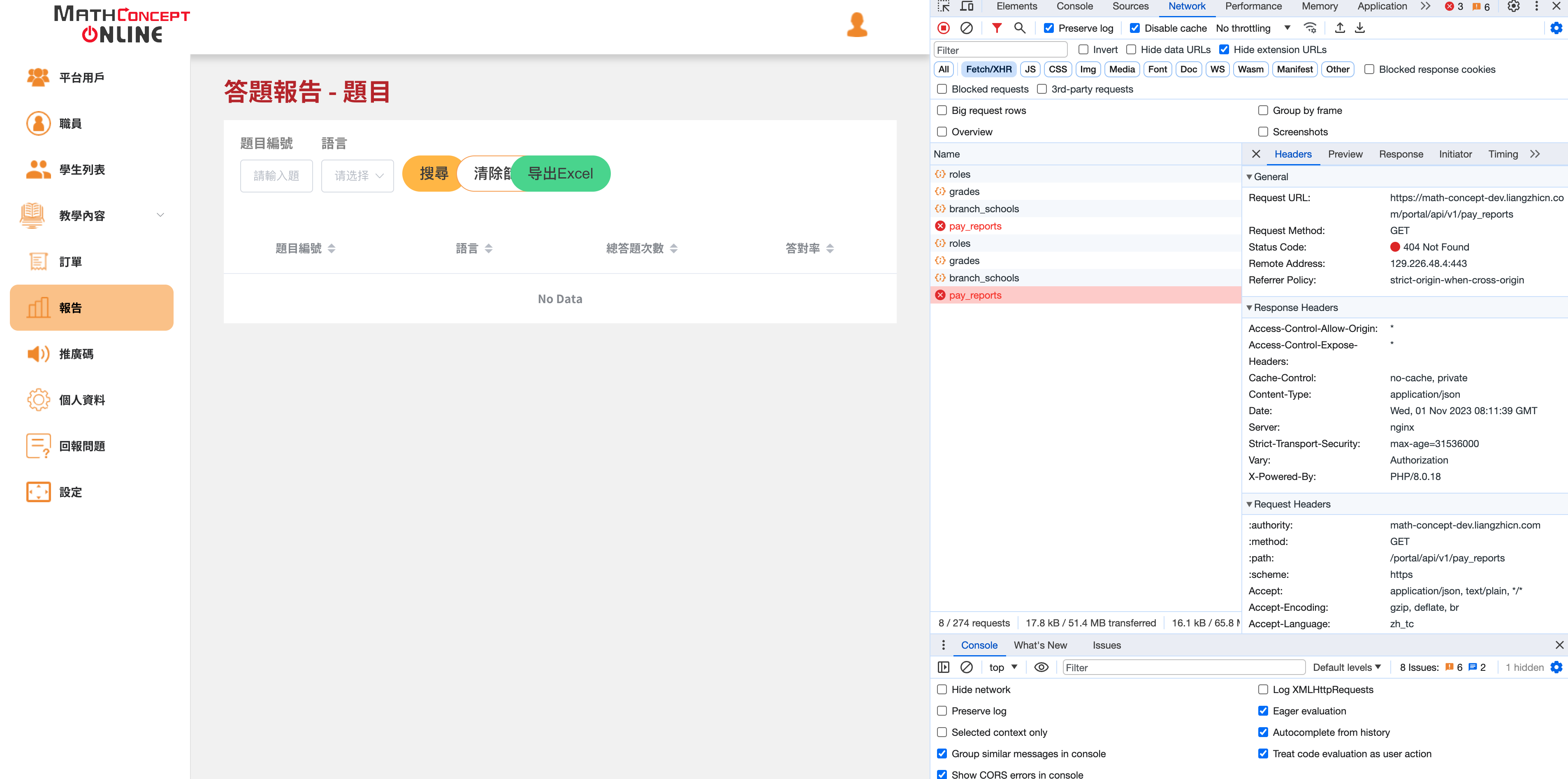Click the 导出Excel export button

pyautogui.click(x=560, y=174)
